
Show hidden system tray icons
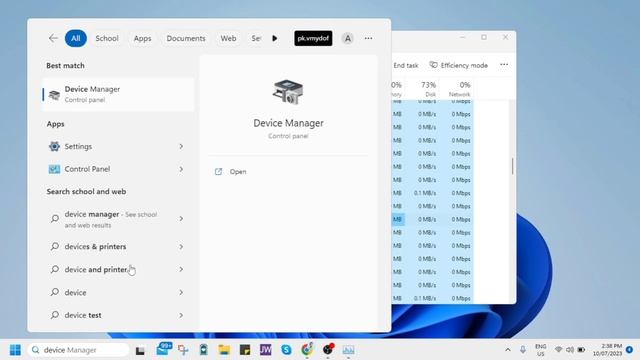point(508,350)
